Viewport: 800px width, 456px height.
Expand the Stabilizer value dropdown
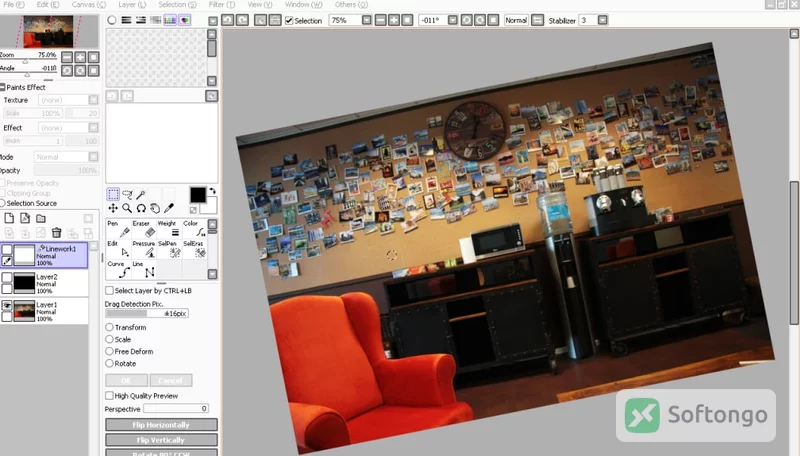pyautogui.click(x=603, y=20)
